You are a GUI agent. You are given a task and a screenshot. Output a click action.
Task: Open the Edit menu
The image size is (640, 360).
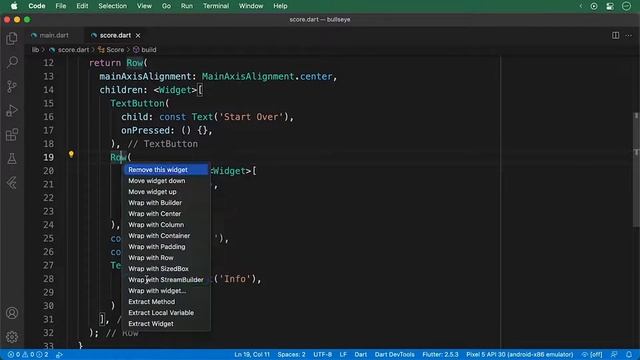coord(82,6)
